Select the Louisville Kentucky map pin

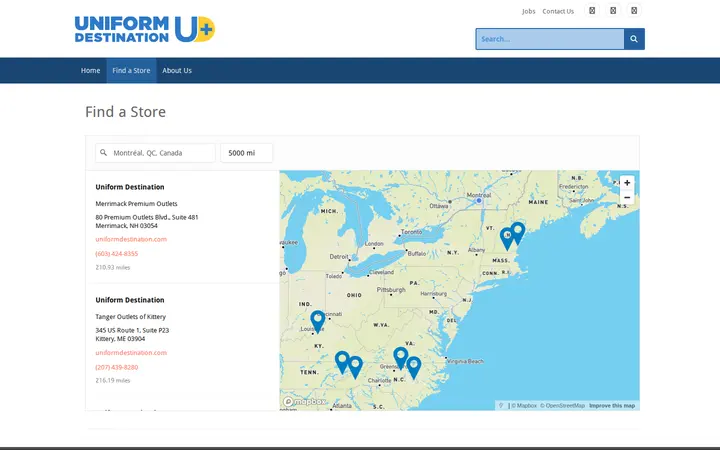(318, 321)
